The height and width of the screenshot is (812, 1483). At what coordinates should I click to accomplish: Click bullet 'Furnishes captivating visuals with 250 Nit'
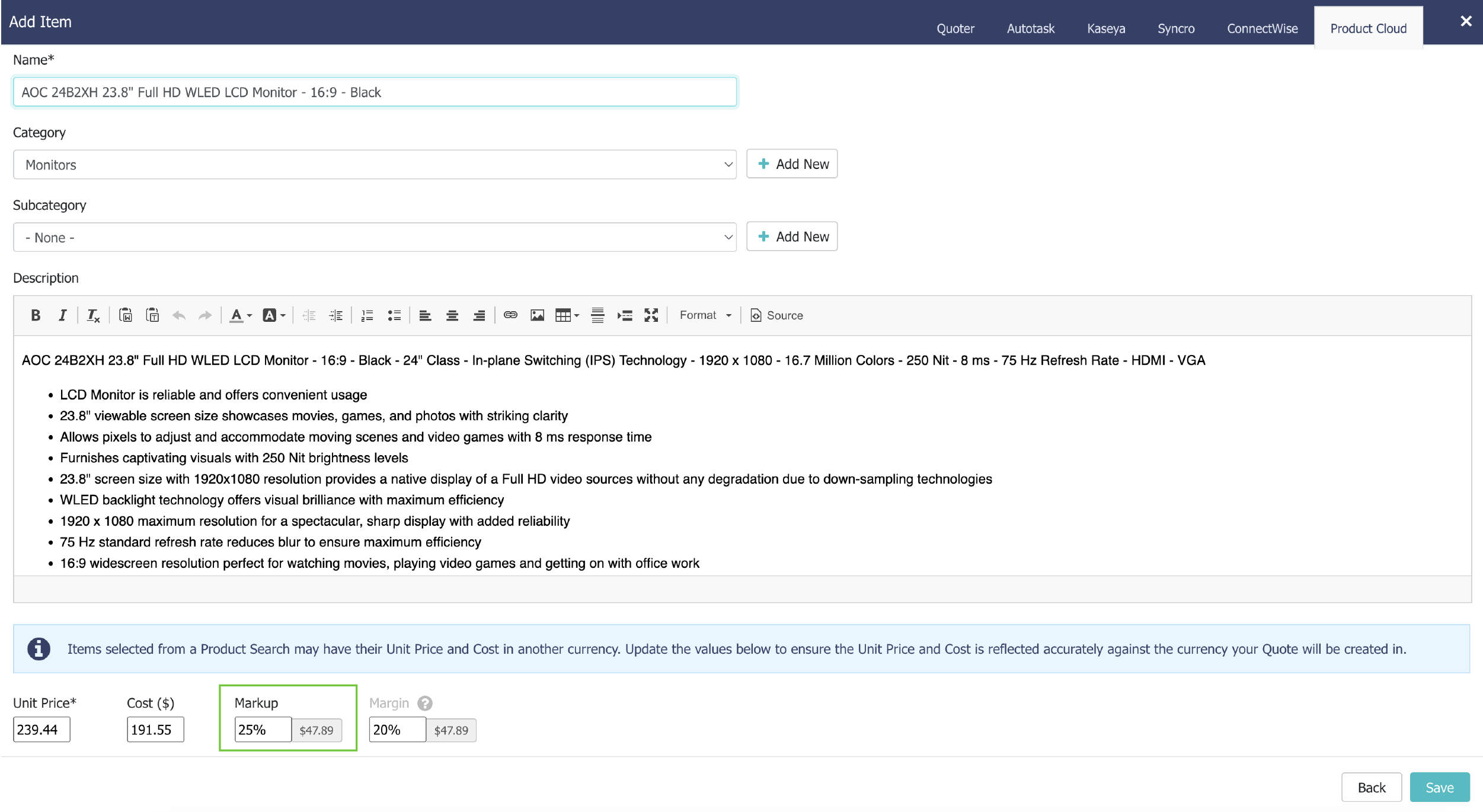234,458
